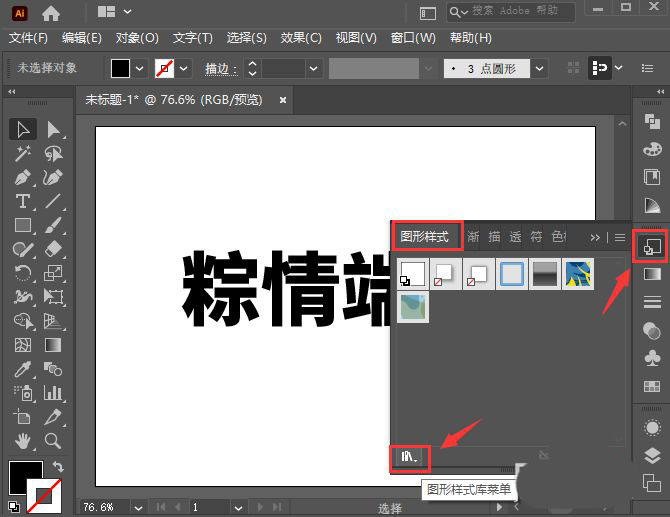Pick the Free Transform tool
This screenshot has height=517, width=670.
pos(53,297)
